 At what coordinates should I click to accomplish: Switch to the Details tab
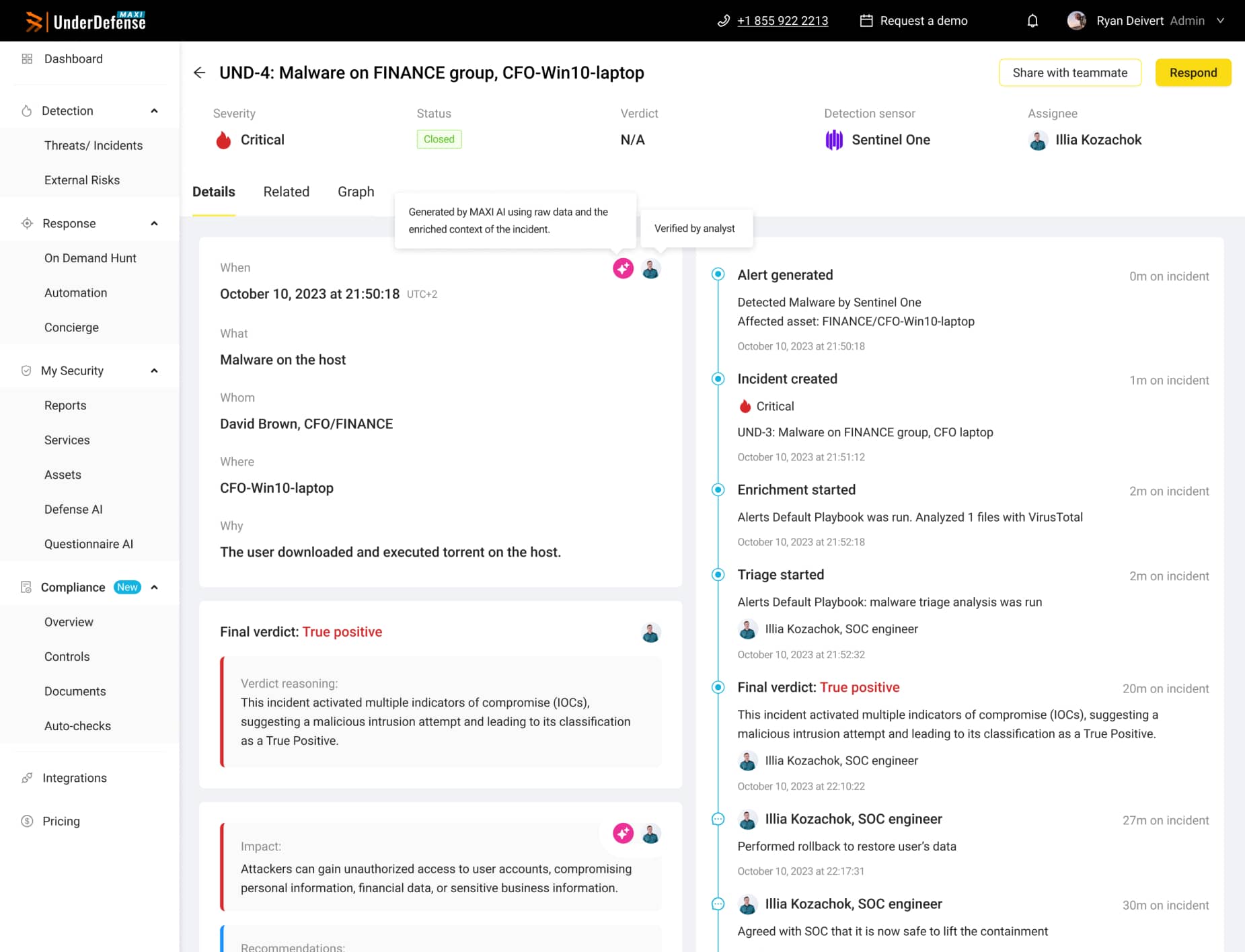[214, 192]
